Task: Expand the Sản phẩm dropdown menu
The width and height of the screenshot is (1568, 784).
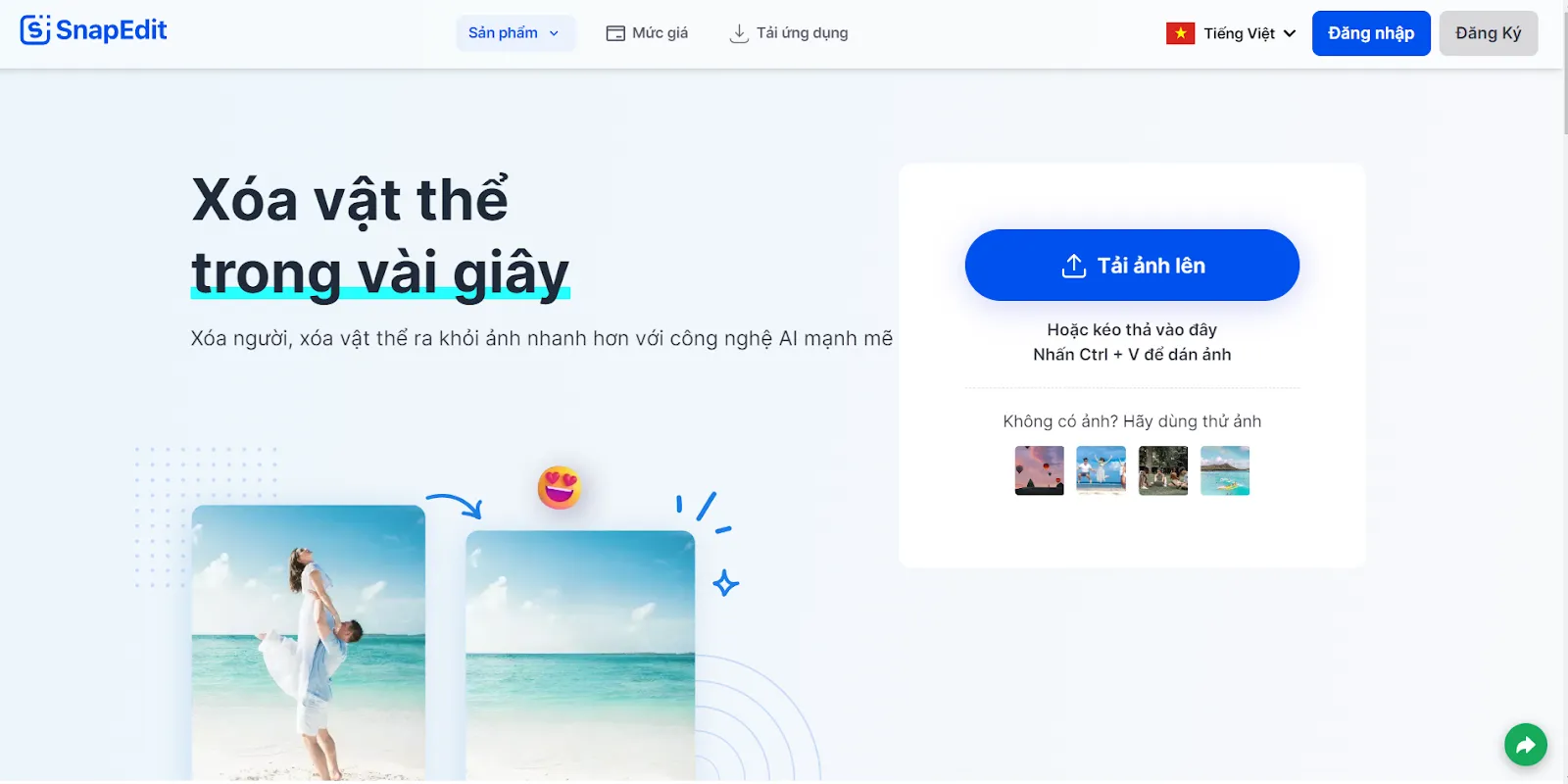Action: tap(515, 33)
